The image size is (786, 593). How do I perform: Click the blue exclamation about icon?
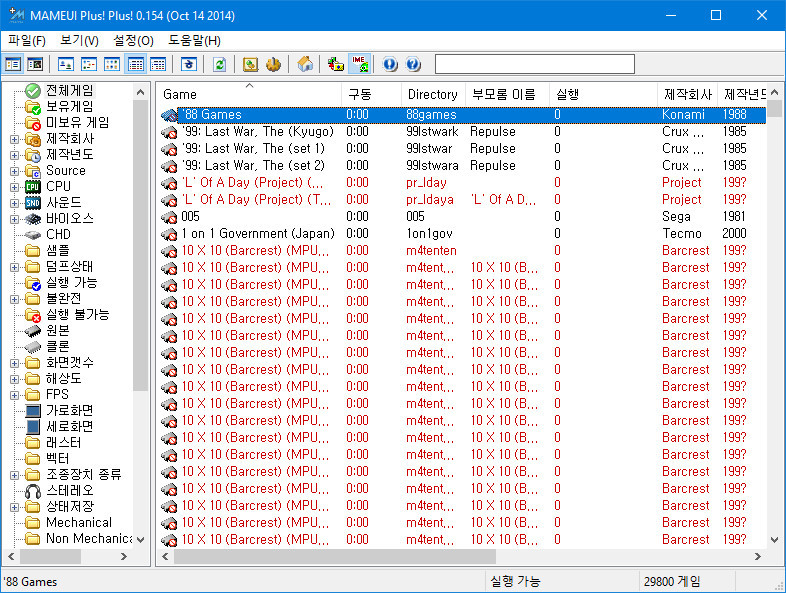390,64
